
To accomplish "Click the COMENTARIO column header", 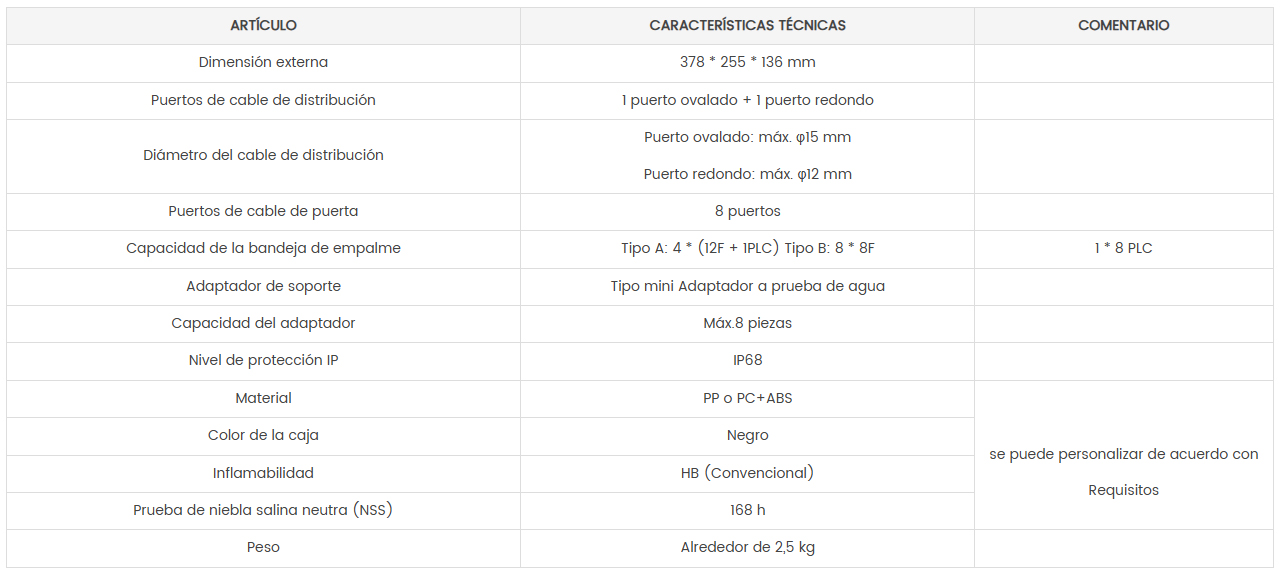I will (1123, 25).
